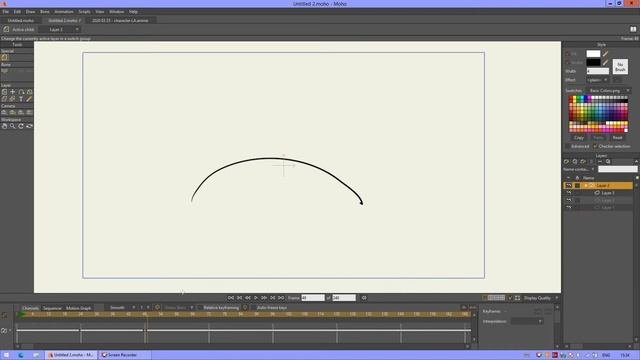Click the pen icon beside Fill color
This screenshot has width=640, height=360.
point(605,53)
